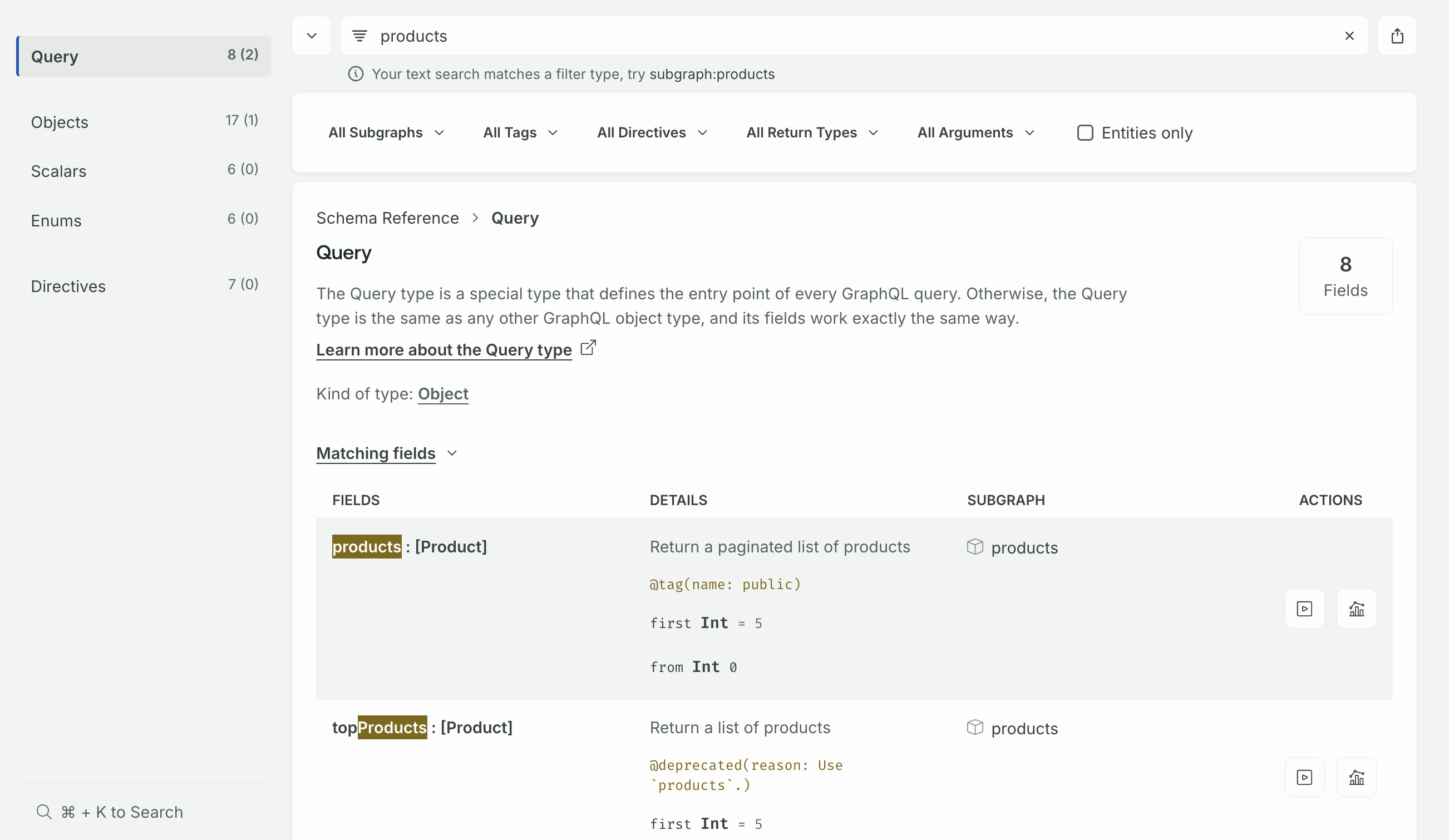
Task: Click the 8 Fields summary card
Action: (1345, 276)
